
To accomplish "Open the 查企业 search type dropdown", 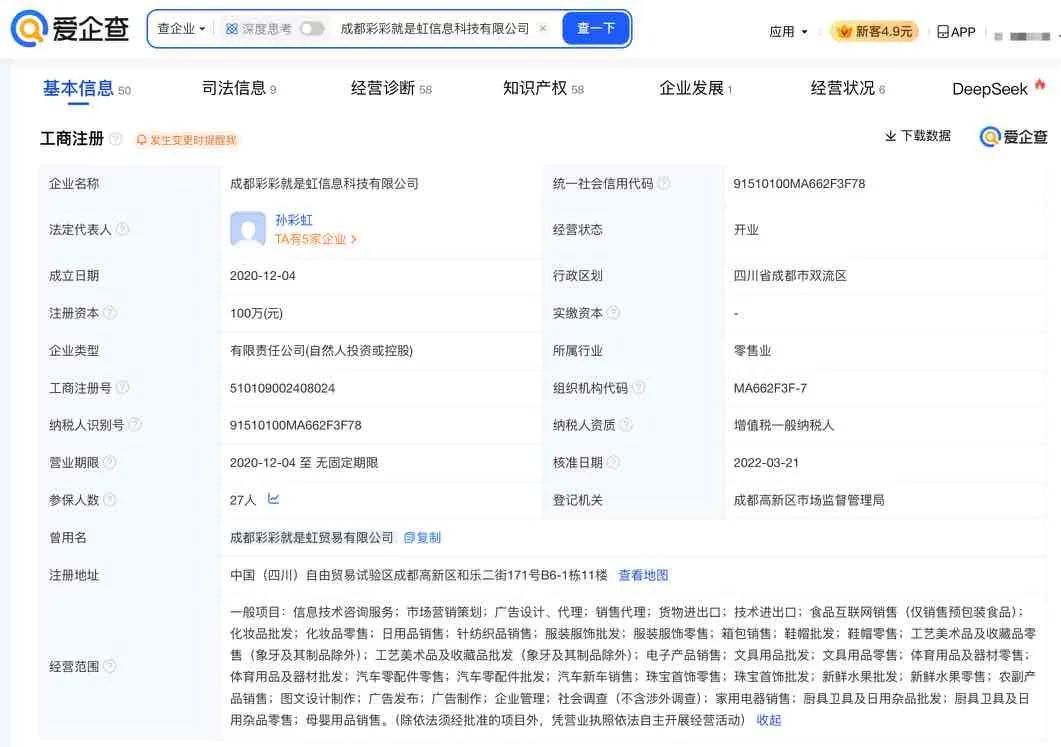I will 181,29.
